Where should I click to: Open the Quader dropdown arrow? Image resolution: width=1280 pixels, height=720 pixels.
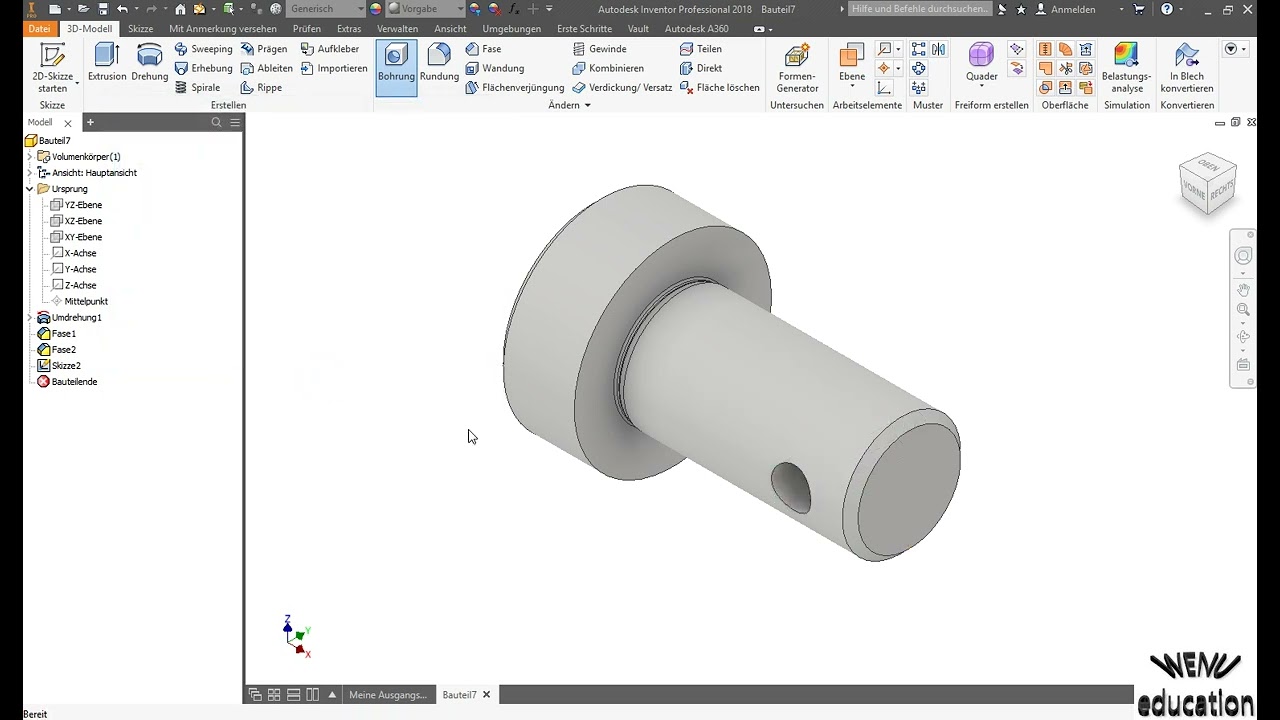981,87
